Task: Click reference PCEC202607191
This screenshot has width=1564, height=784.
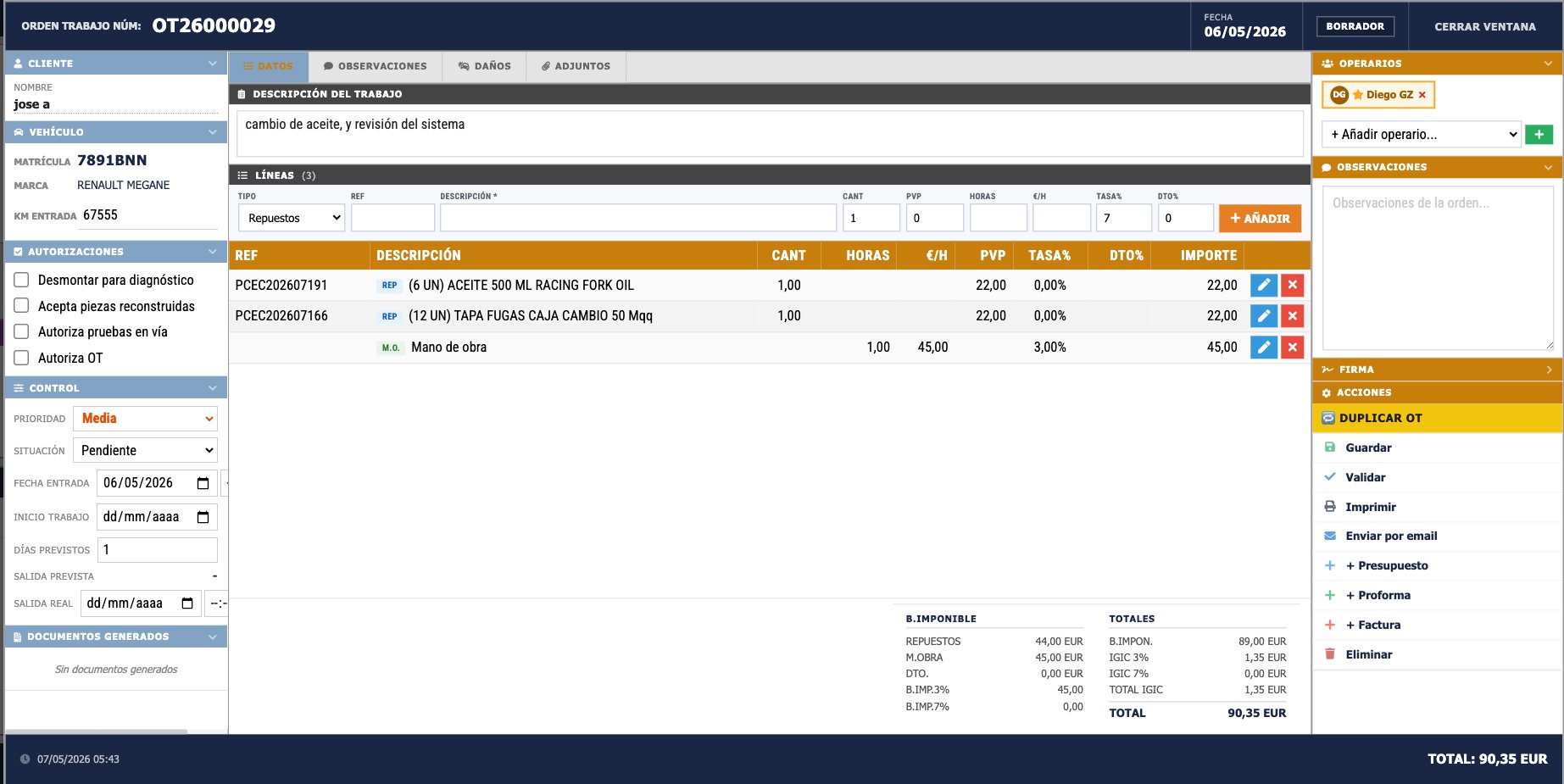Action: [281, 286]
